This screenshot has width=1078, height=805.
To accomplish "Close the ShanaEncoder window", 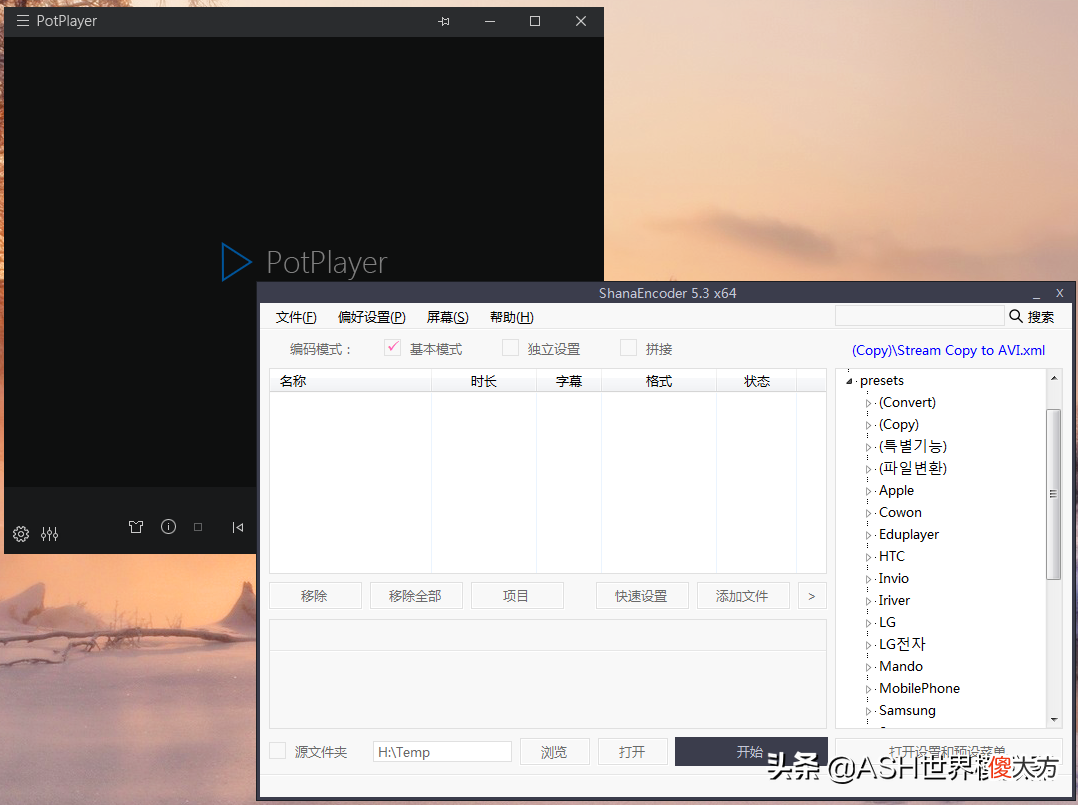I will click(x=1059, y=293).
